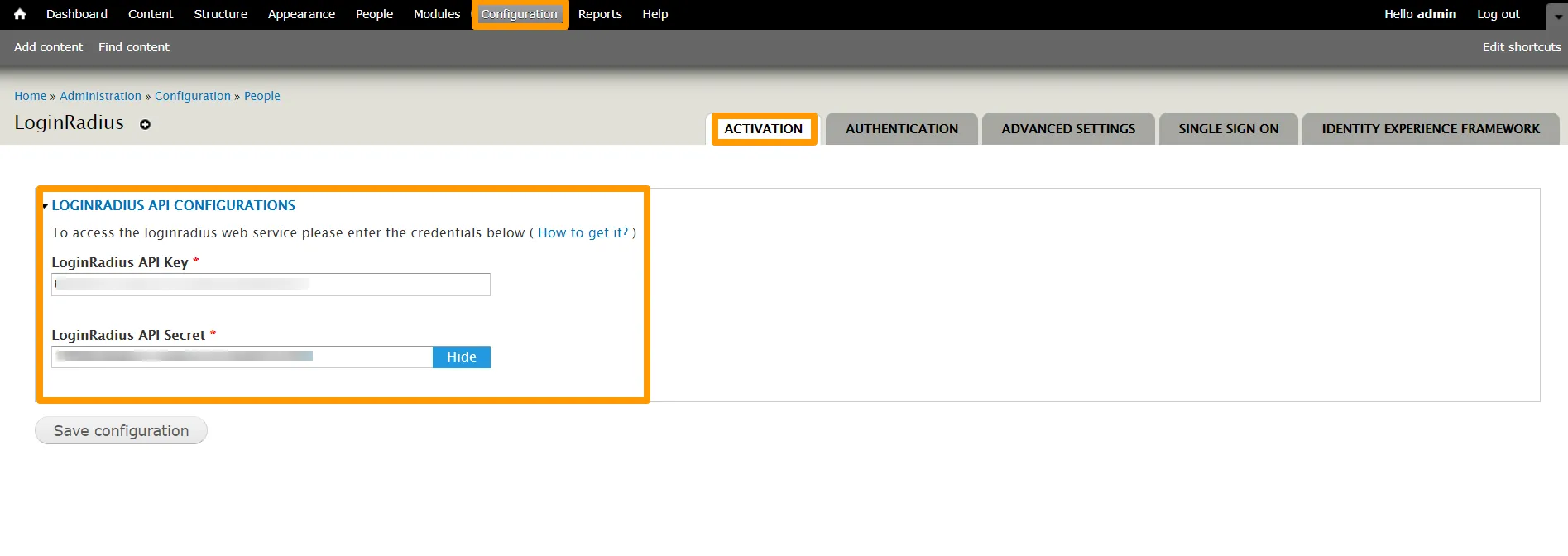The width and height of the screenshot is (1568, 556).
Task: Switch to the Authentication tab
Action: [902, 129]
